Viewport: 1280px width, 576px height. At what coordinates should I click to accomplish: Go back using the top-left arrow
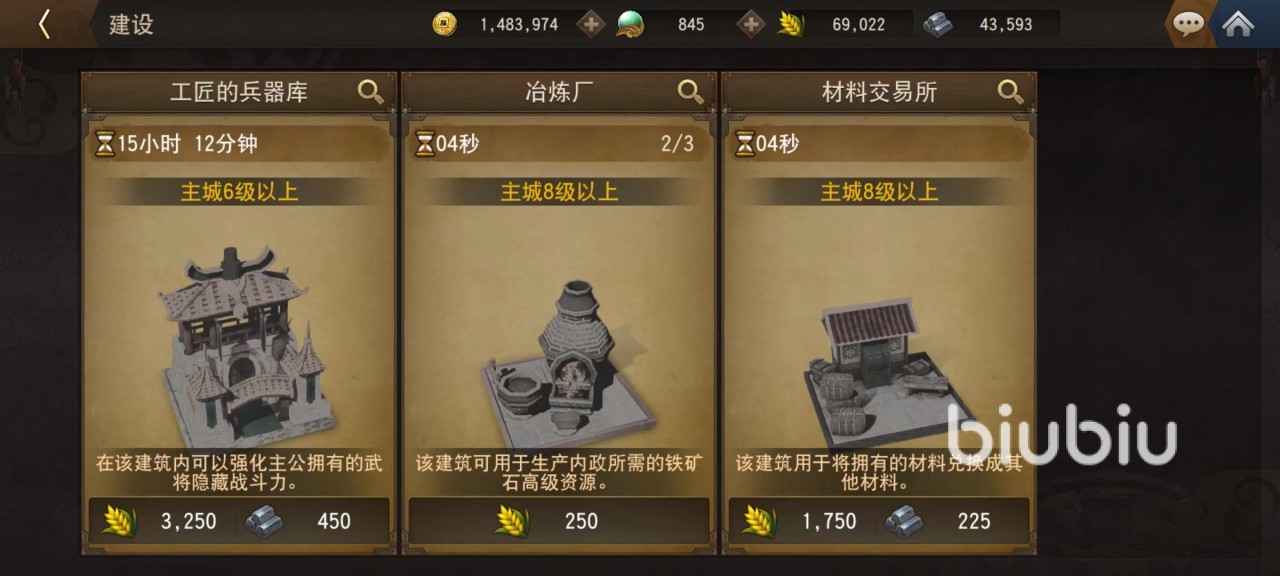(x=44, y=24)
